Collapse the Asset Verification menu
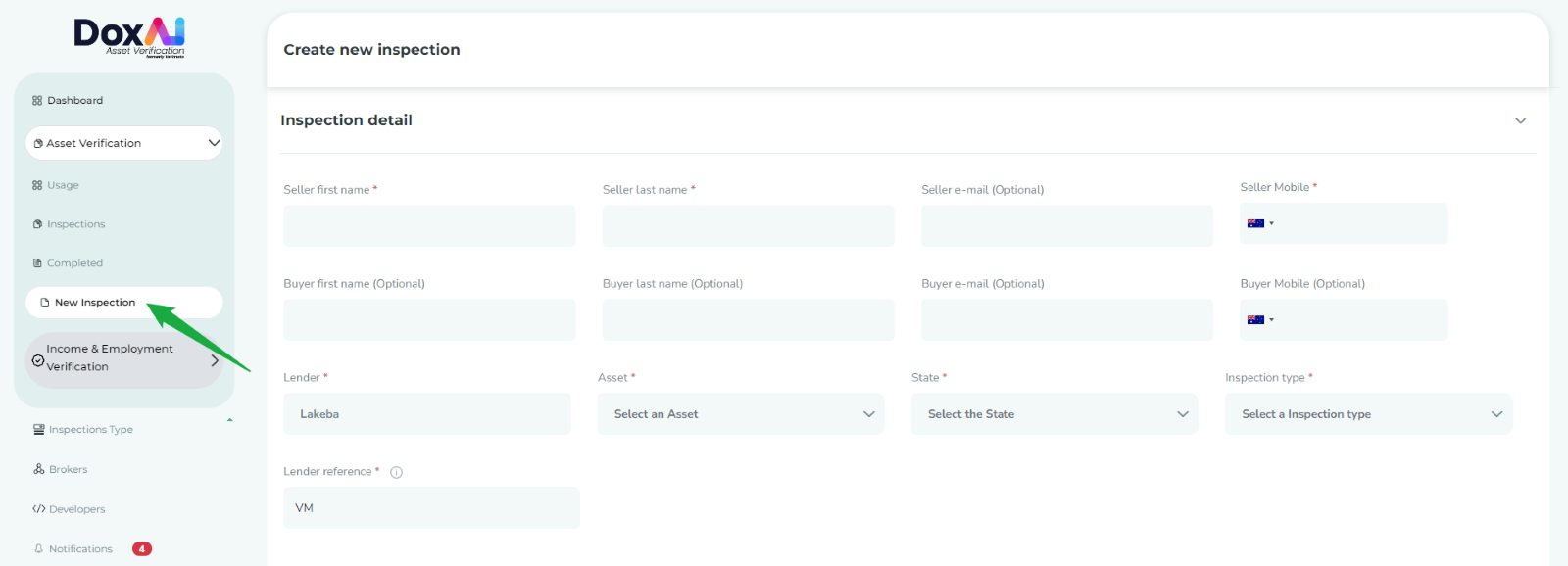Image resolution: width=1568 pixels, height=566 pixels. [214, 143]
